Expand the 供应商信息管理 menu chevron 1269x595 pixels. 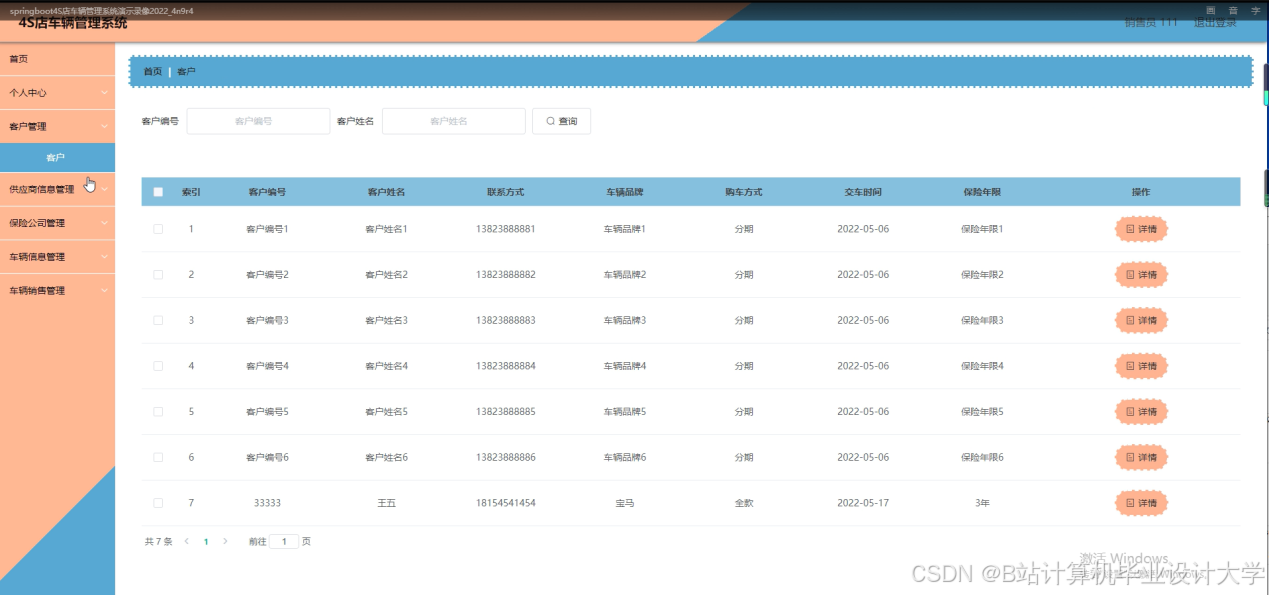(x=104, y=189)
